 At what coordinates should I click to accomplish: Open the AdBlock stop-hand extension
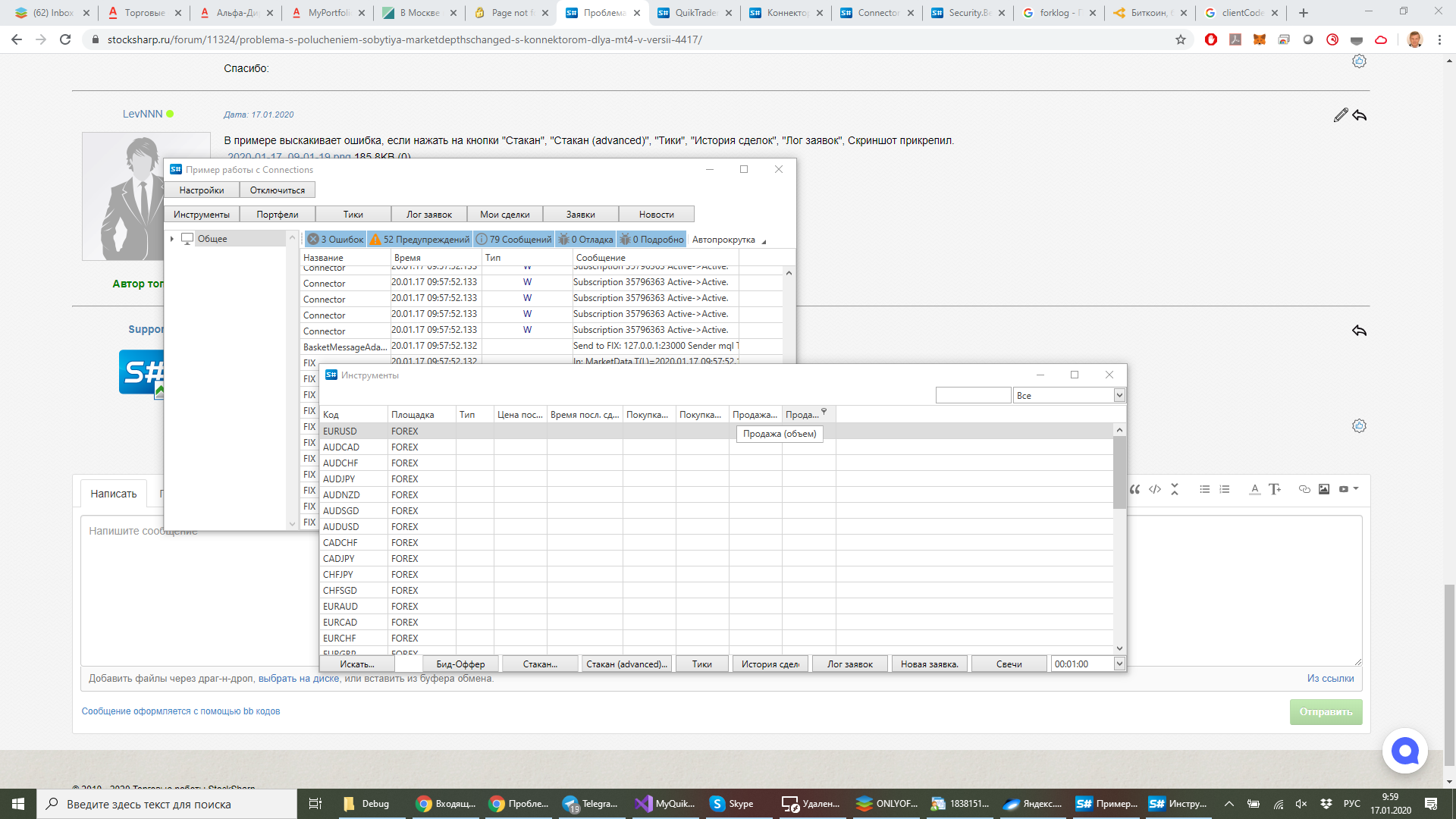click(x=1211, y=39)
